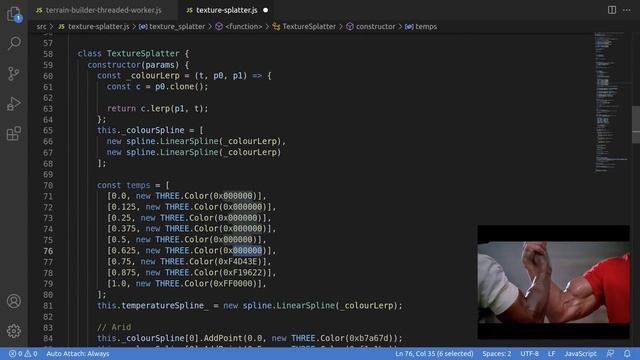This screenshot has height=360, width=640.
Task: Click line number 70
Action: tap(48, 185)
